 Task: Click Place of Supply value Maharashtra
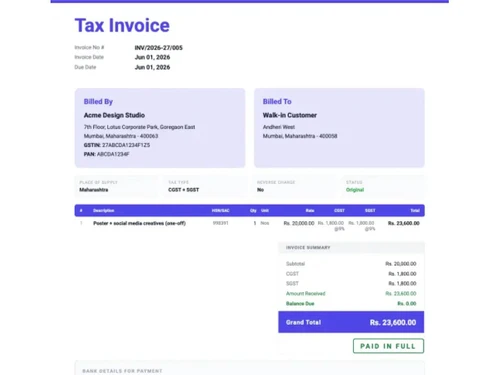94,190
